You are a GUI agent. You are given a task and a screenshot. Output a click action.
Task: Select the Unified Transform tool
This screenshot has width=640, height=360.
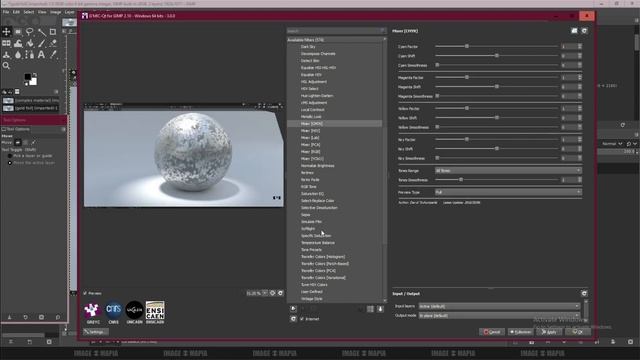[6, 43]
